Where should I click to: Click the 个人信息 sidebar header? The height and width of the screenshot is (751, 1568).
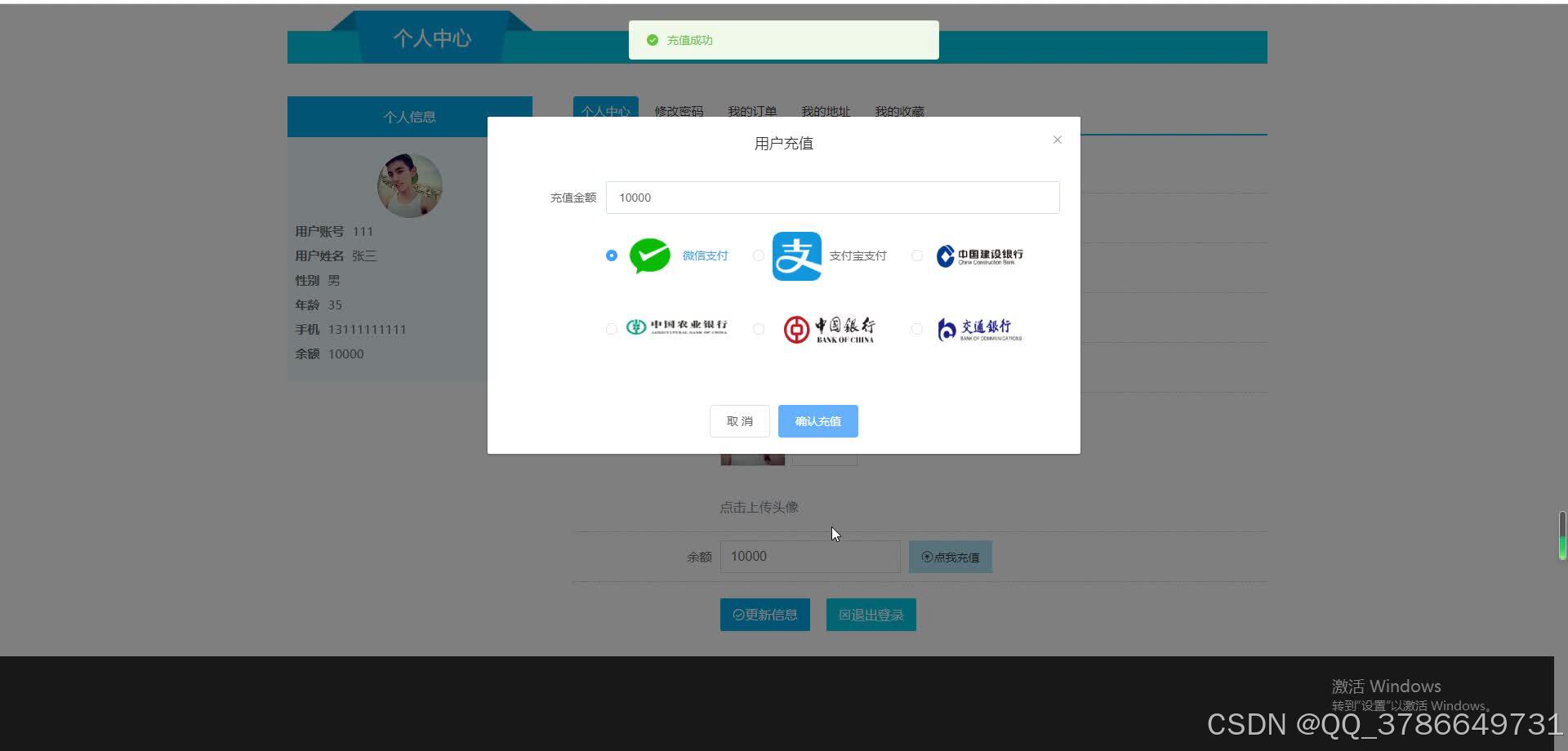tap(410, 117)
